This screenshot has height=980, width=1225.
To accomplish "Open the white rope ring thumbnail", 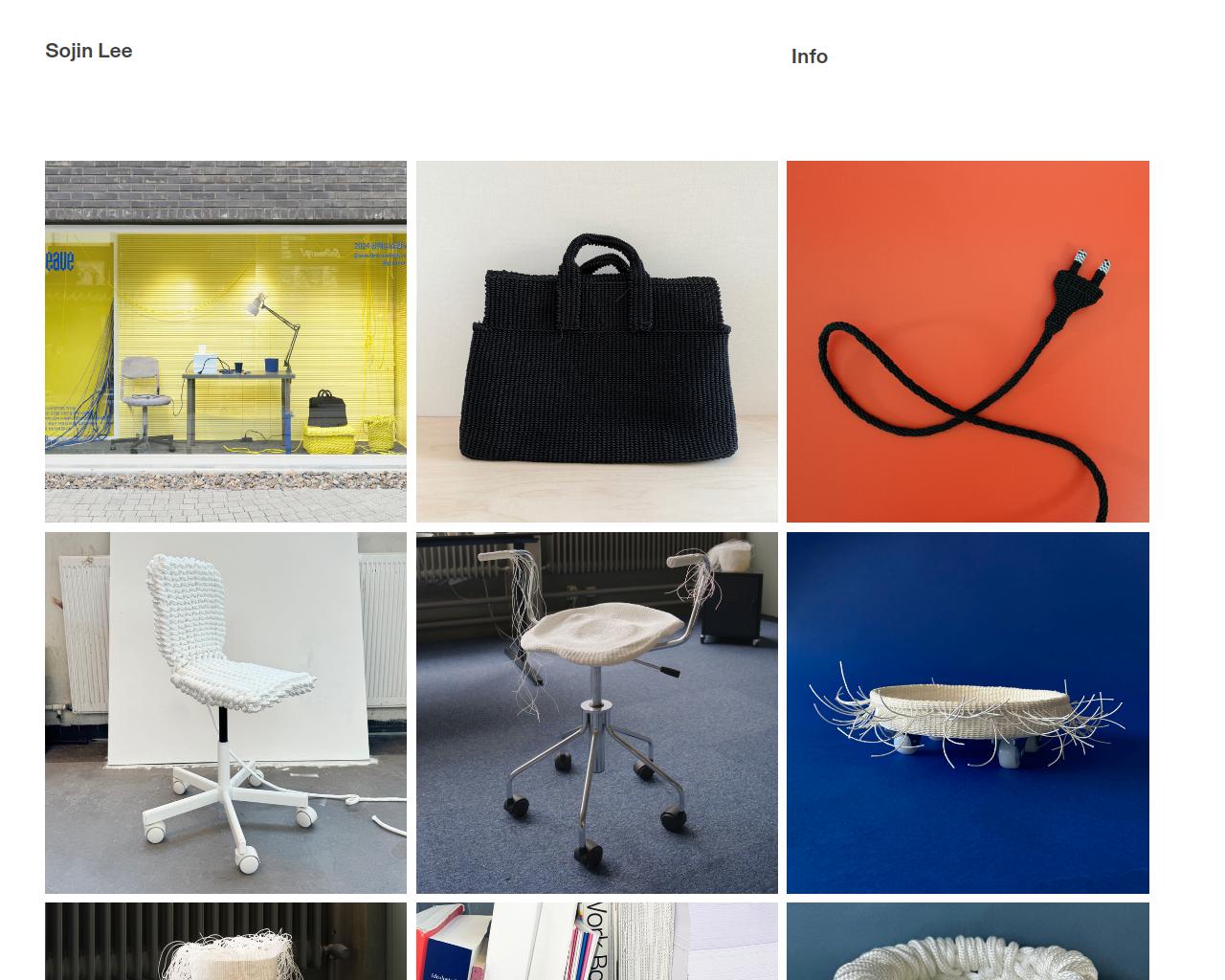I will (x=968, y=942).
